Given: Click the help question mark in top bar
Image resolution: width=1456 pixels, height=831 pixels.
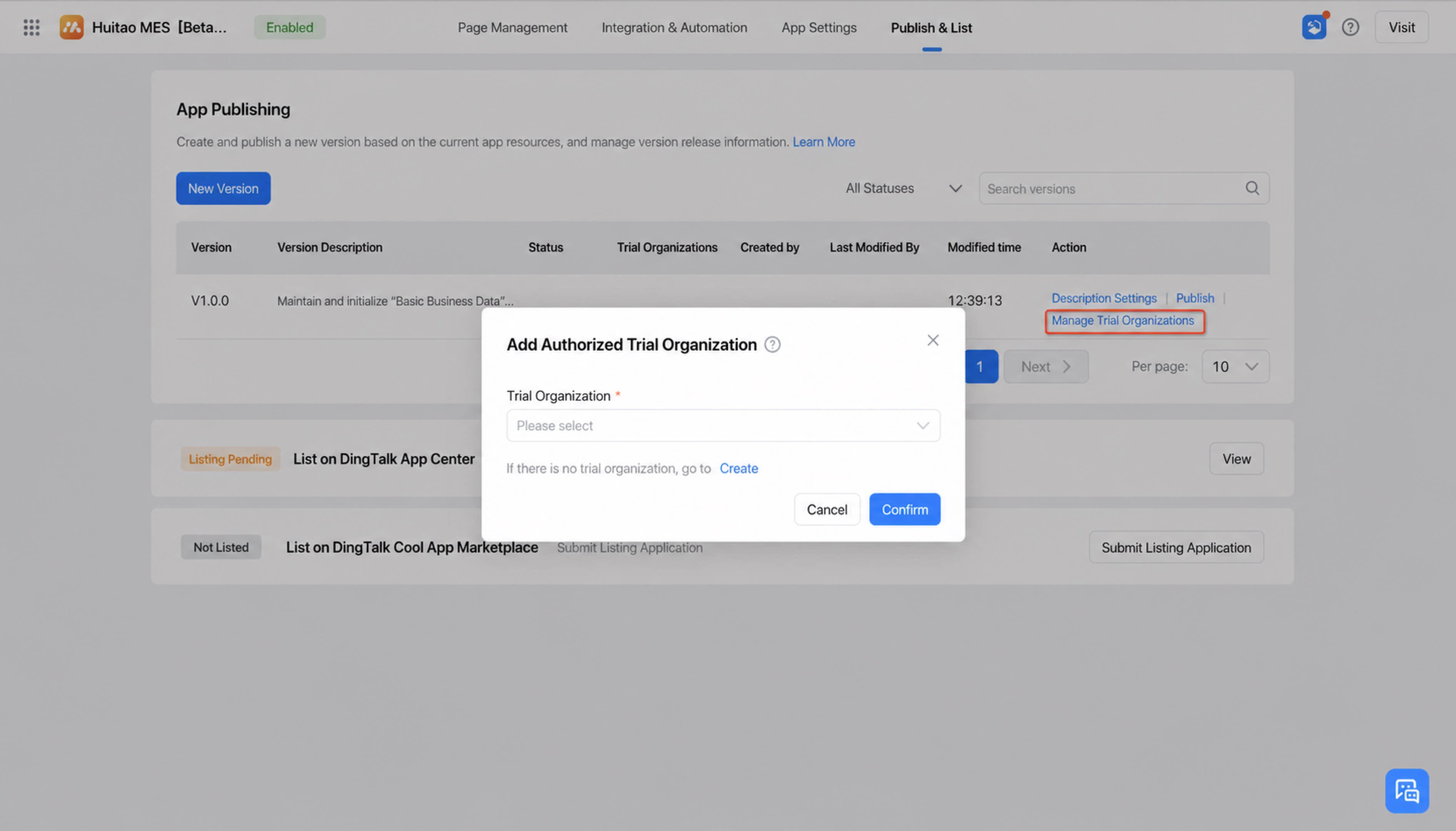Looking at the screenshot, I should point(1351,27).
